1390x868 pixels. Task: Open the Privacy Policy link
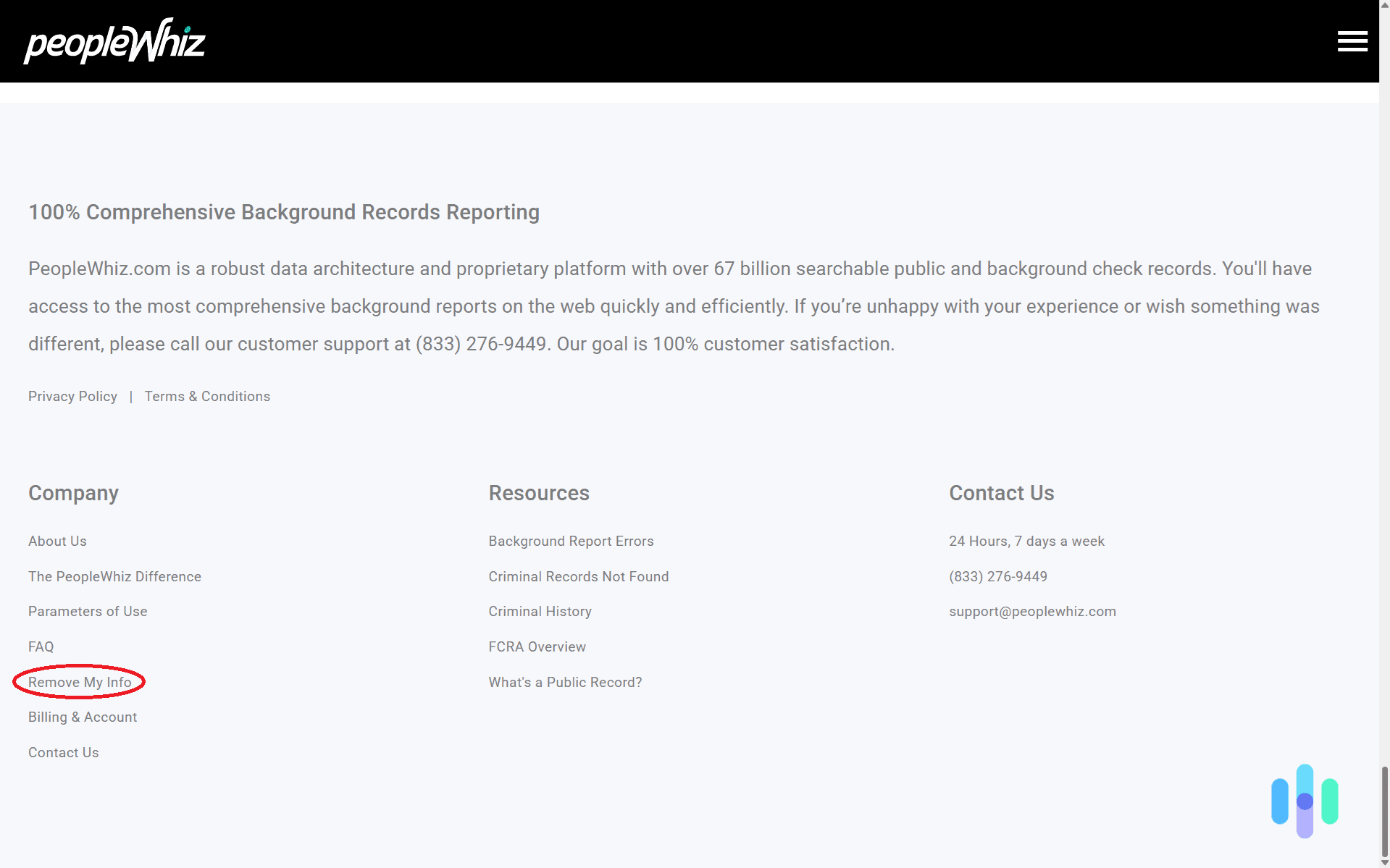[72, 396]
